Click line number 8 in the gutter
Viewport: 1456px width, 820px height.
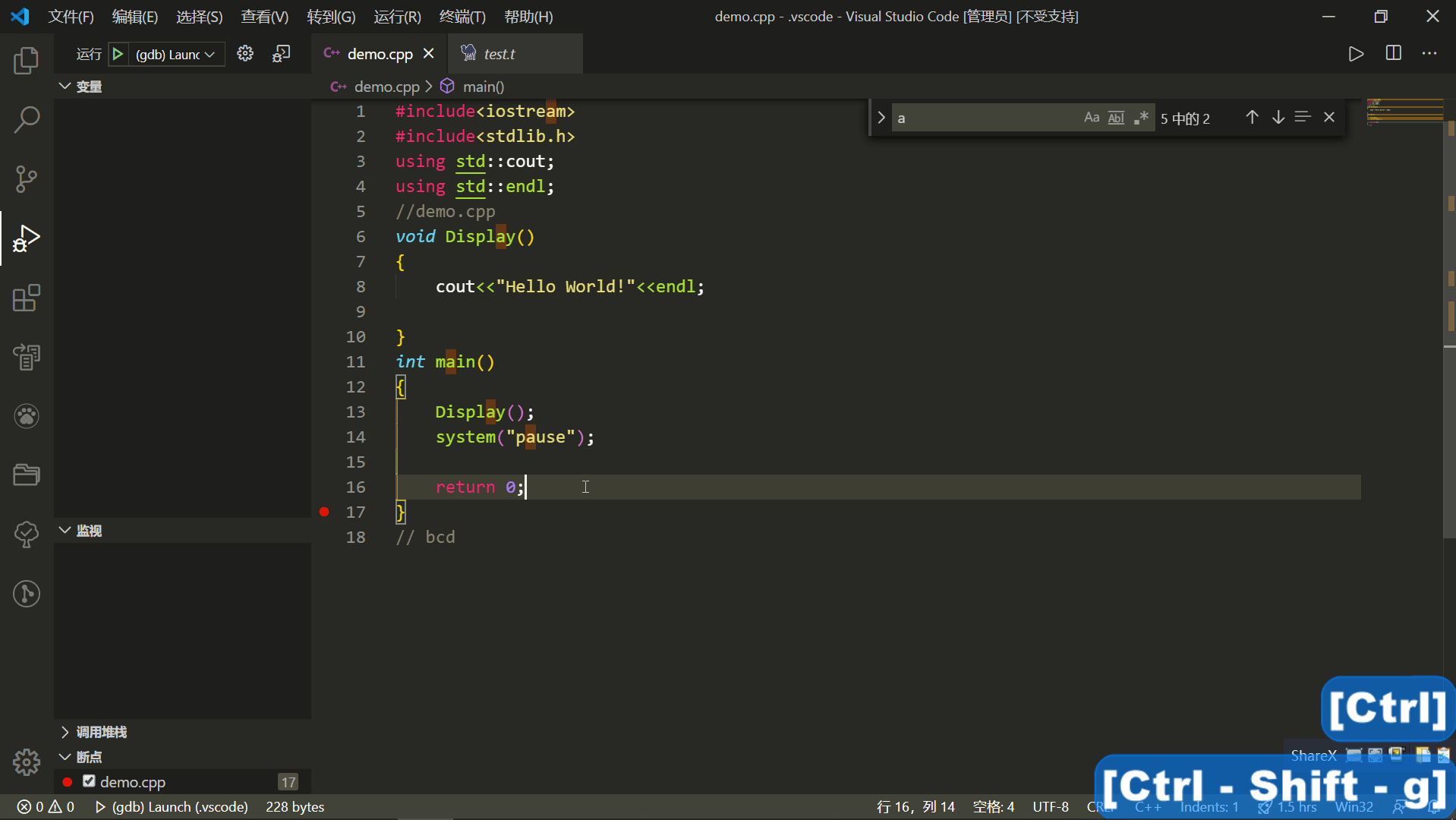click(361, 286)
